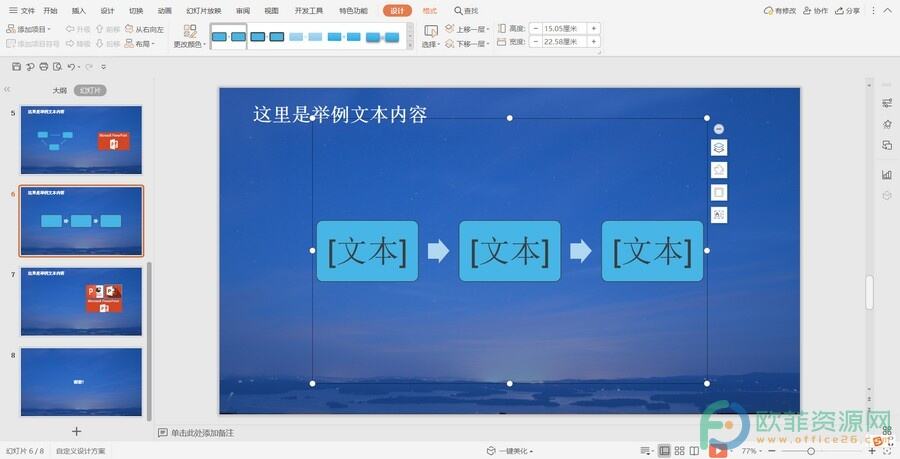Click the layers icon on floating toolbar
Screen dimensions: 900x459
point(719,148)
